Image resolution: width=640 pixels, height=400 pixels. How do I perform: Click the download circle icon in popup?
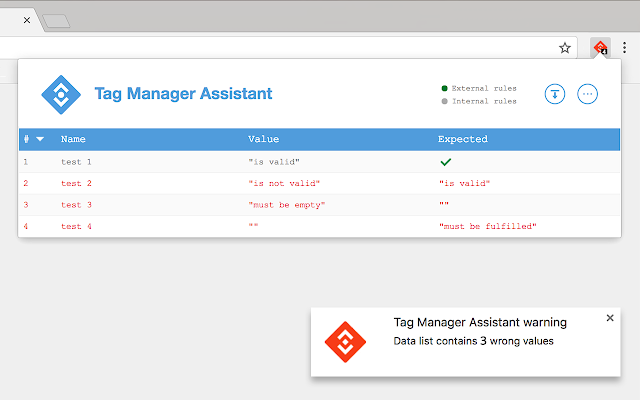coord(555,94)
